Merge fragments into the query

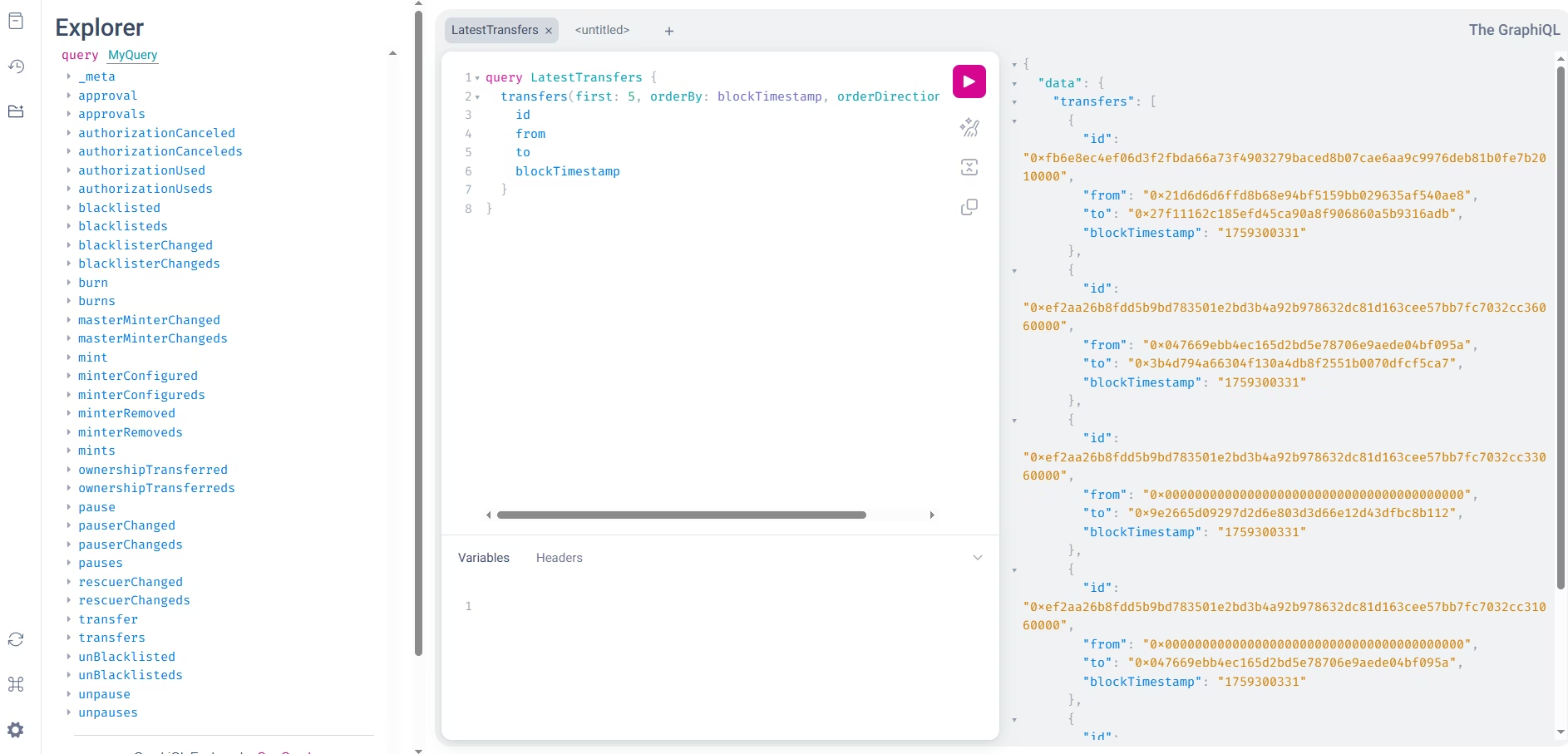point(969,167)
